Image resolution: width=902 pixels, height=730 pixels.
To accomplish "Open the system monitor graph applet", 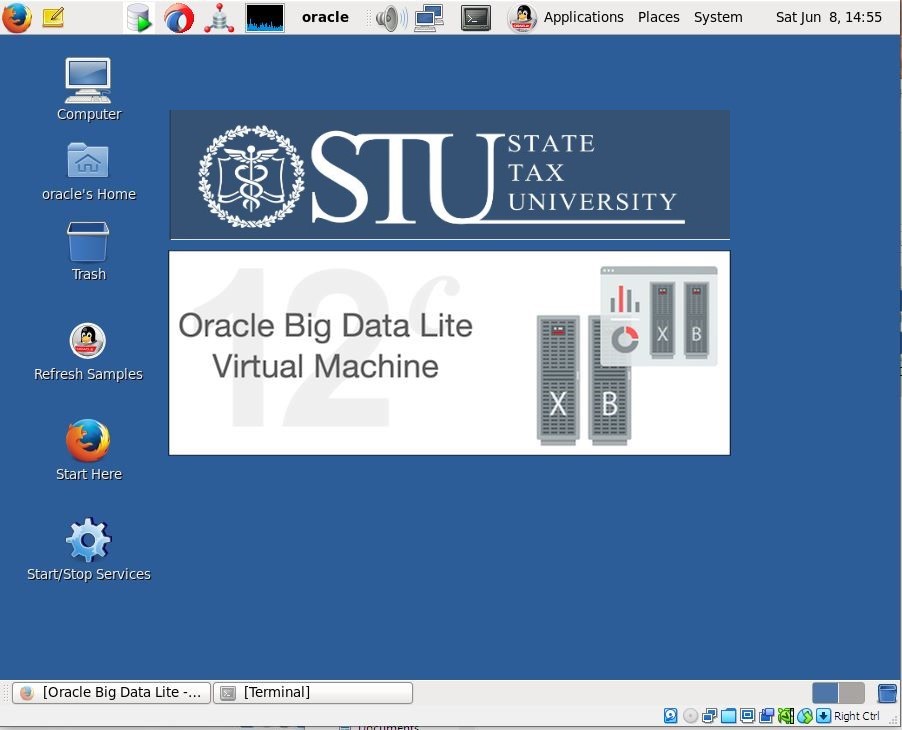I will coord(265,17).
